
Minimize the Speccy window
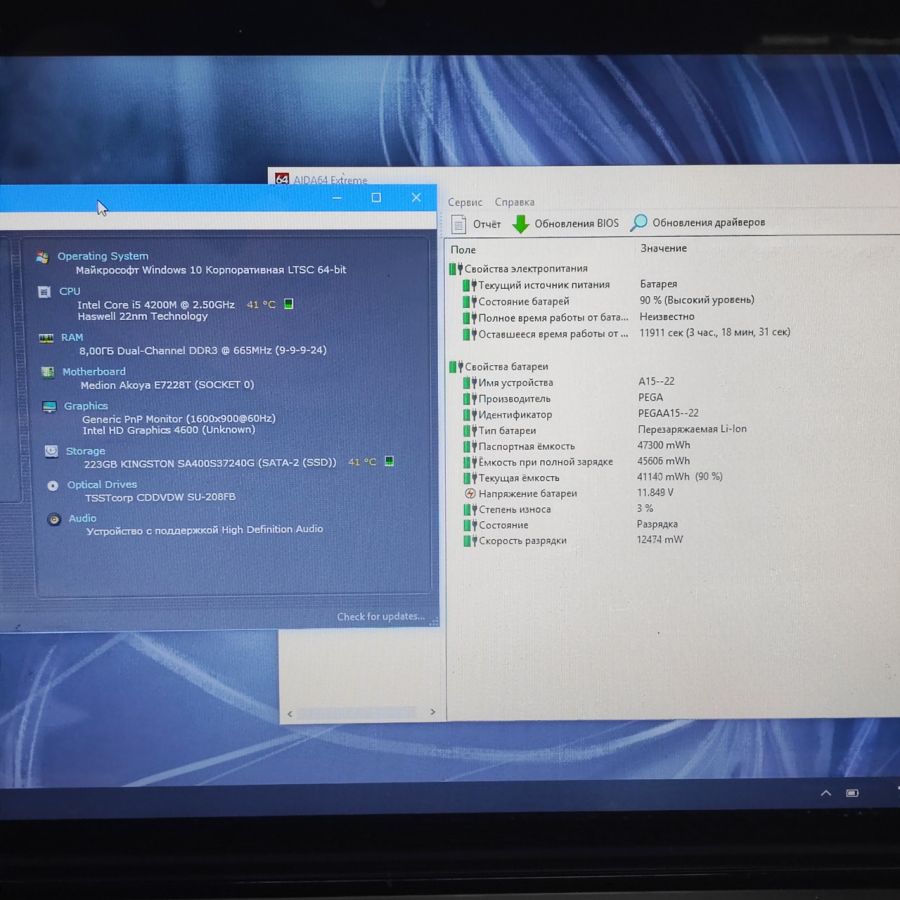(x=337, y=198)
